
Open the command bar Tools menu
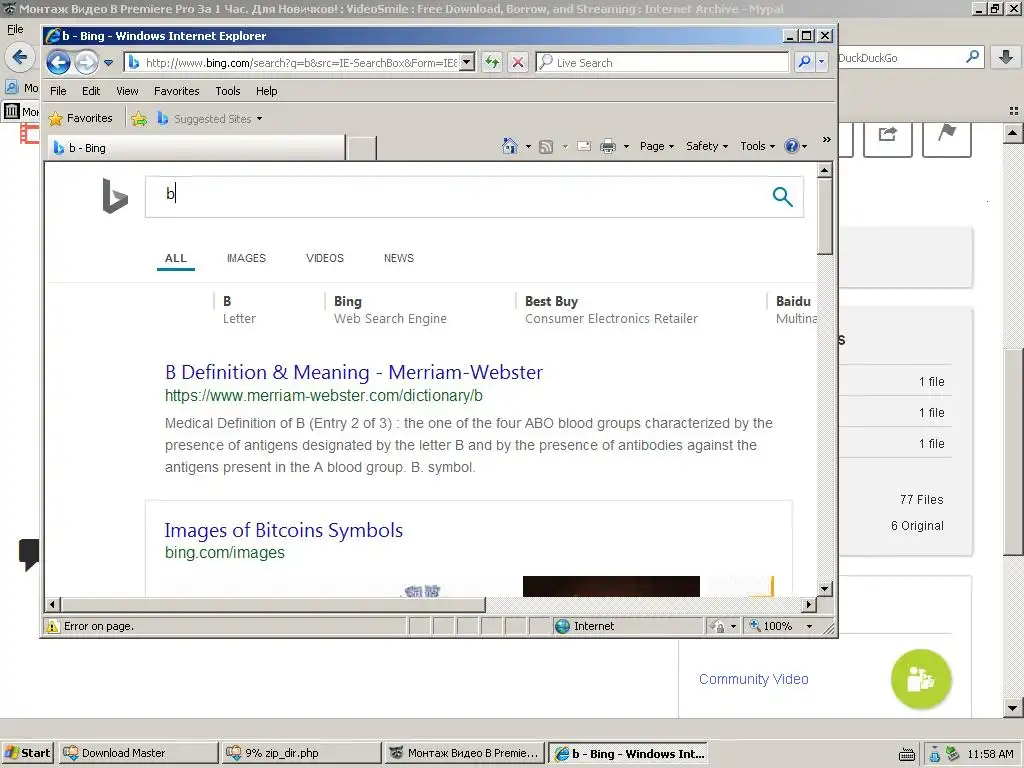click(x=758, y=146)
